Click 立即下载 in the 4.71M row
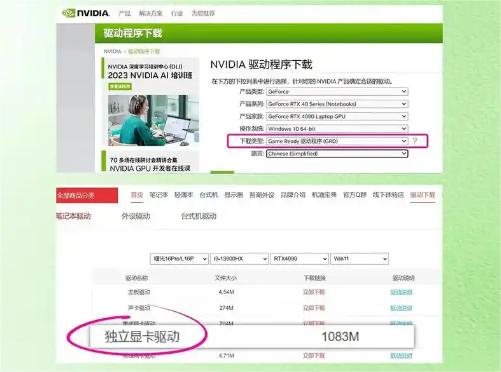 pos(314,356)
